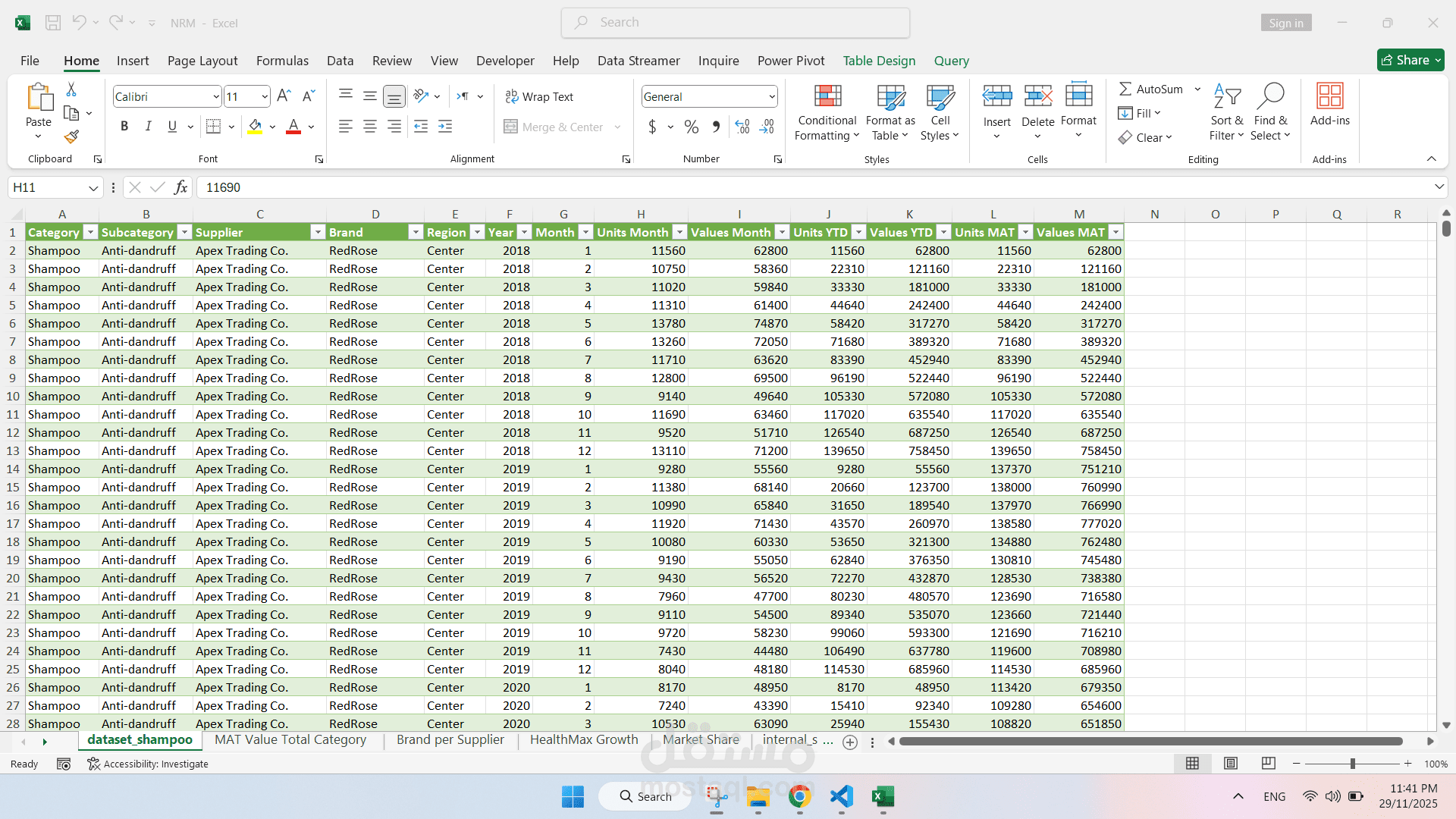Click the Format Painter brush icon
The height and width of the screenshot is (819, 1456).
tap(71, 137)
